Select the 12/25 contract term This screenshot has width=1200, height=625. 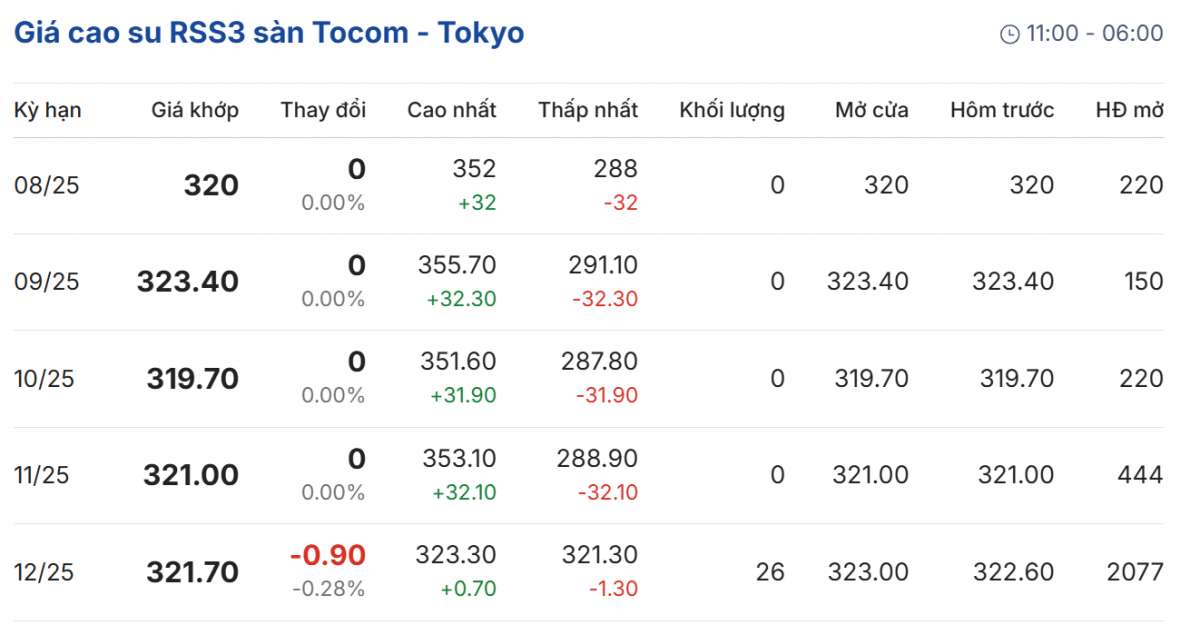point(46,572)
